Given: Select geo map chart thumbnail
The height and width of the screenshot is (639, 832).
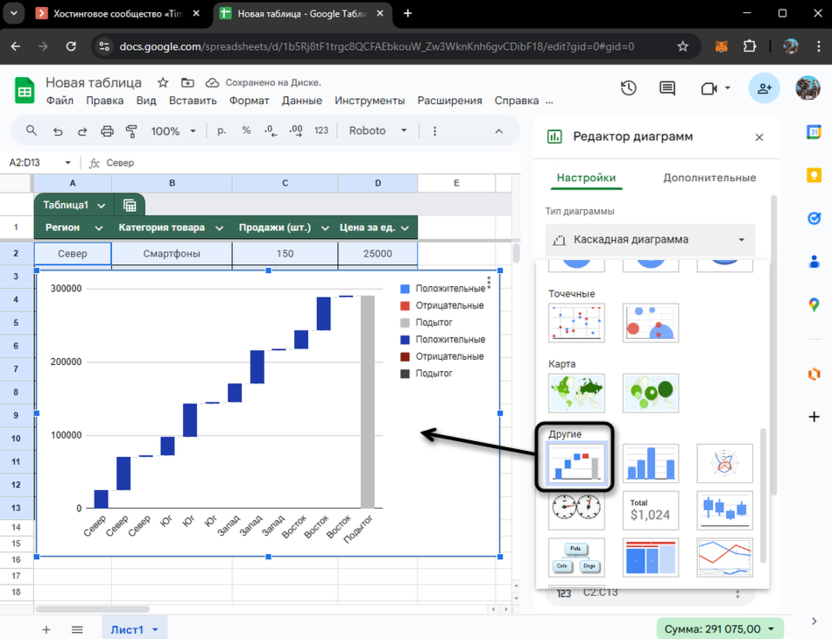Looking at the screenshot, I should coord(576,393).
